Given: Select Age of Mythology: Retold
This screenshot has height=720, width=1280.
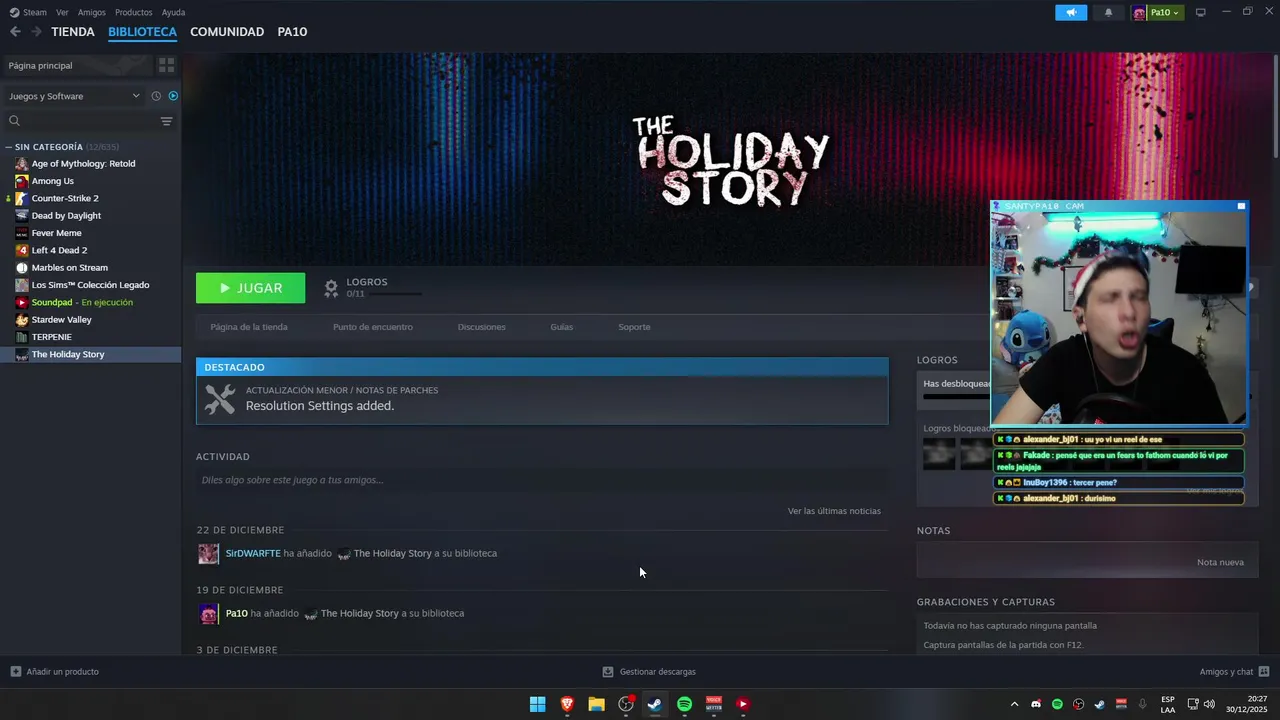Looking at the screenshot, I should [x=83, y=164].
